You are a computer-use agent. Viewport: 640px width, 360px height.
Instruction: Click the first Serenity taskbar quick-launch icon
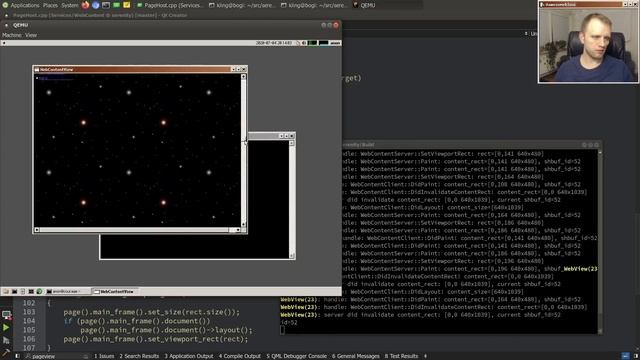(x=6, y=291)
